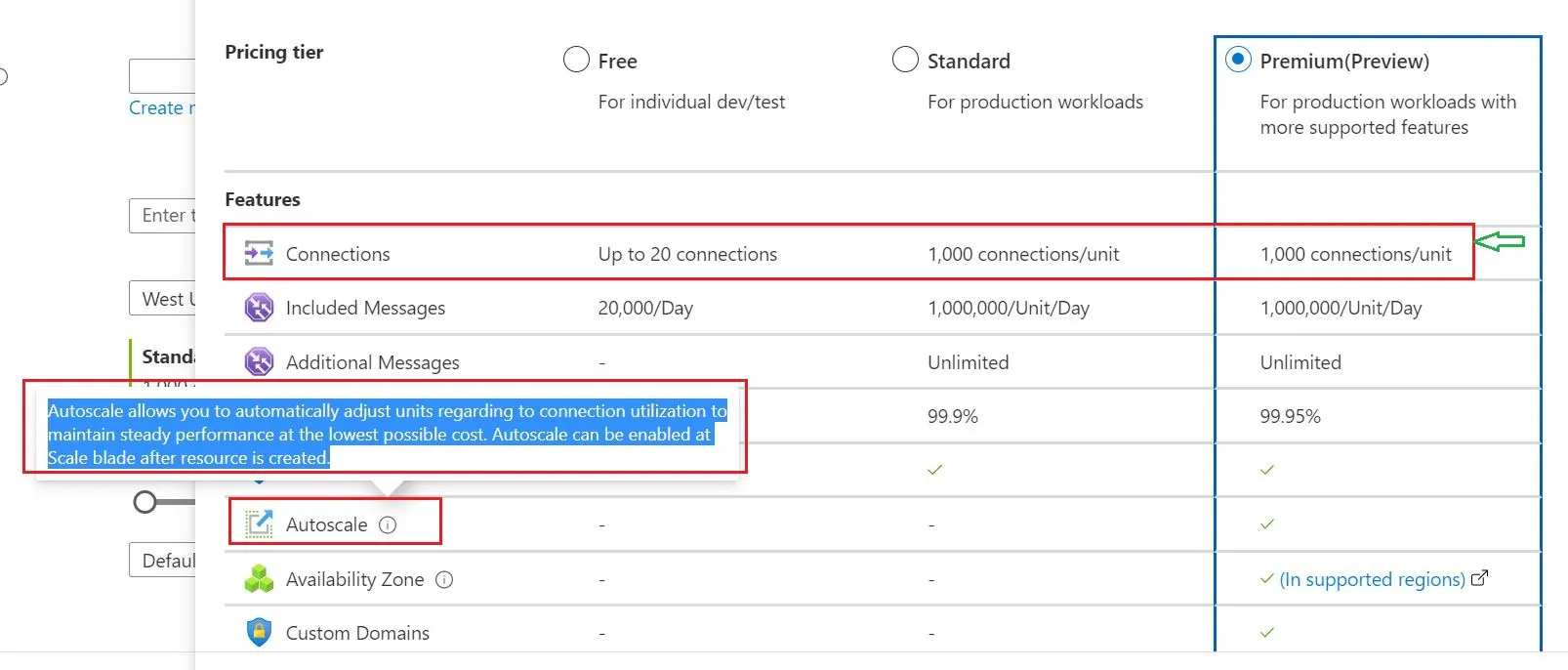Choose the Standard pricing tier option
Viewport: 1568px width, 670px height.
[905, 61]
